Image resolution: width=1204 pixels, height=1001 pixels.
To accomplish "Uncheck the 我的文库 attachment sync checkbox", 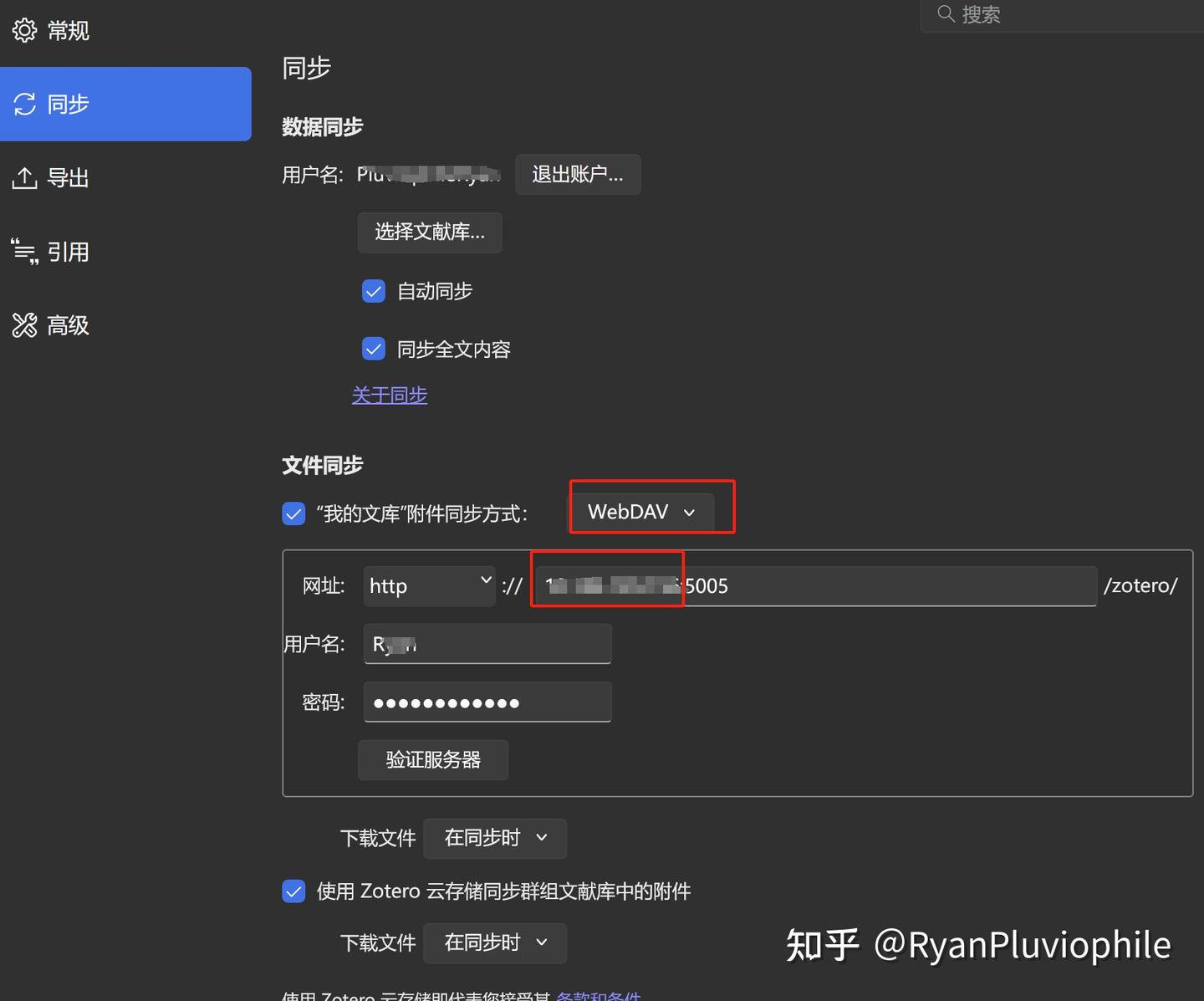I will click(x=293, y=513).
